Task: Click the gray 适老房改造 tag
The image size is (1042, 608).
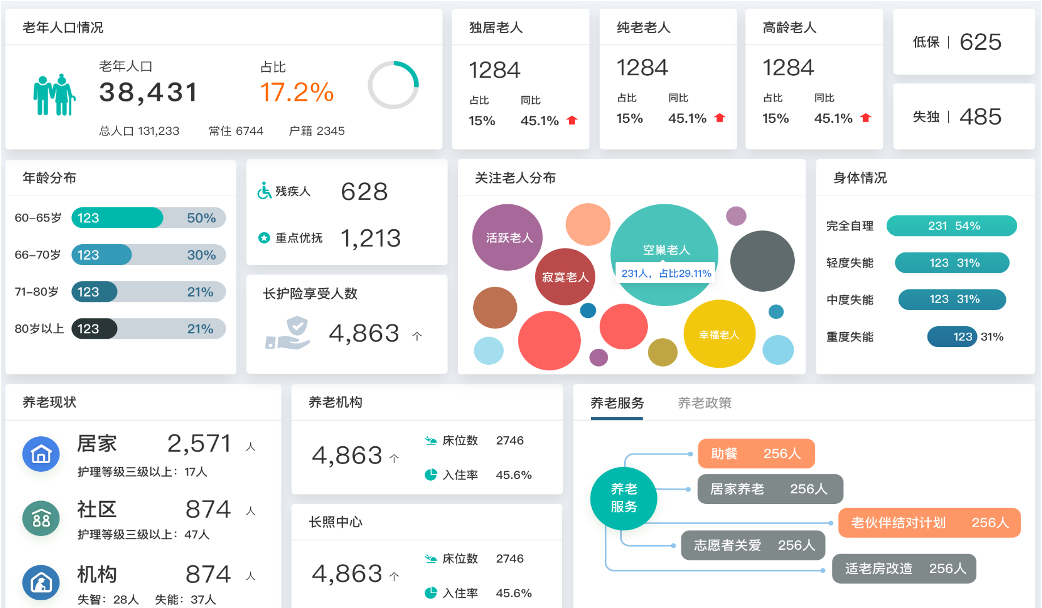Action: coord(904,568)
